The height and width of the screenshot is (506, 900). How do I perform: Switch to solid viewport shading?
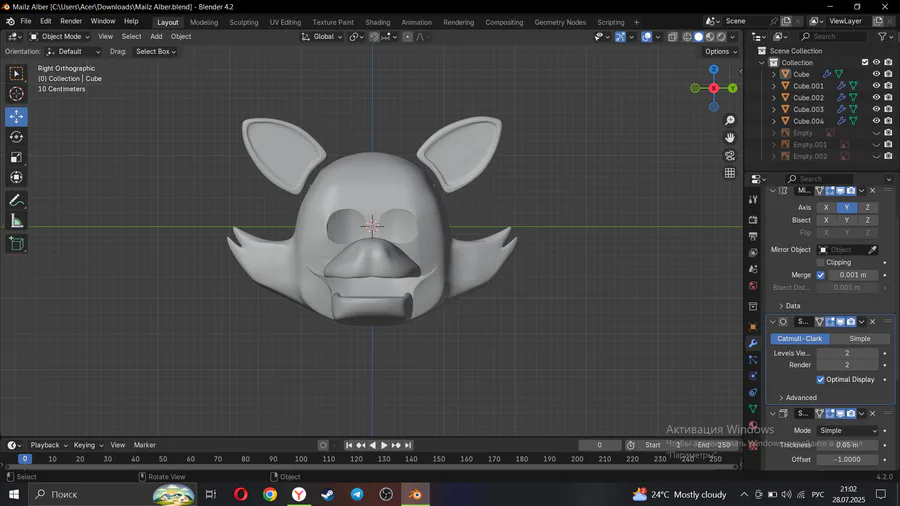click(699, 37)
